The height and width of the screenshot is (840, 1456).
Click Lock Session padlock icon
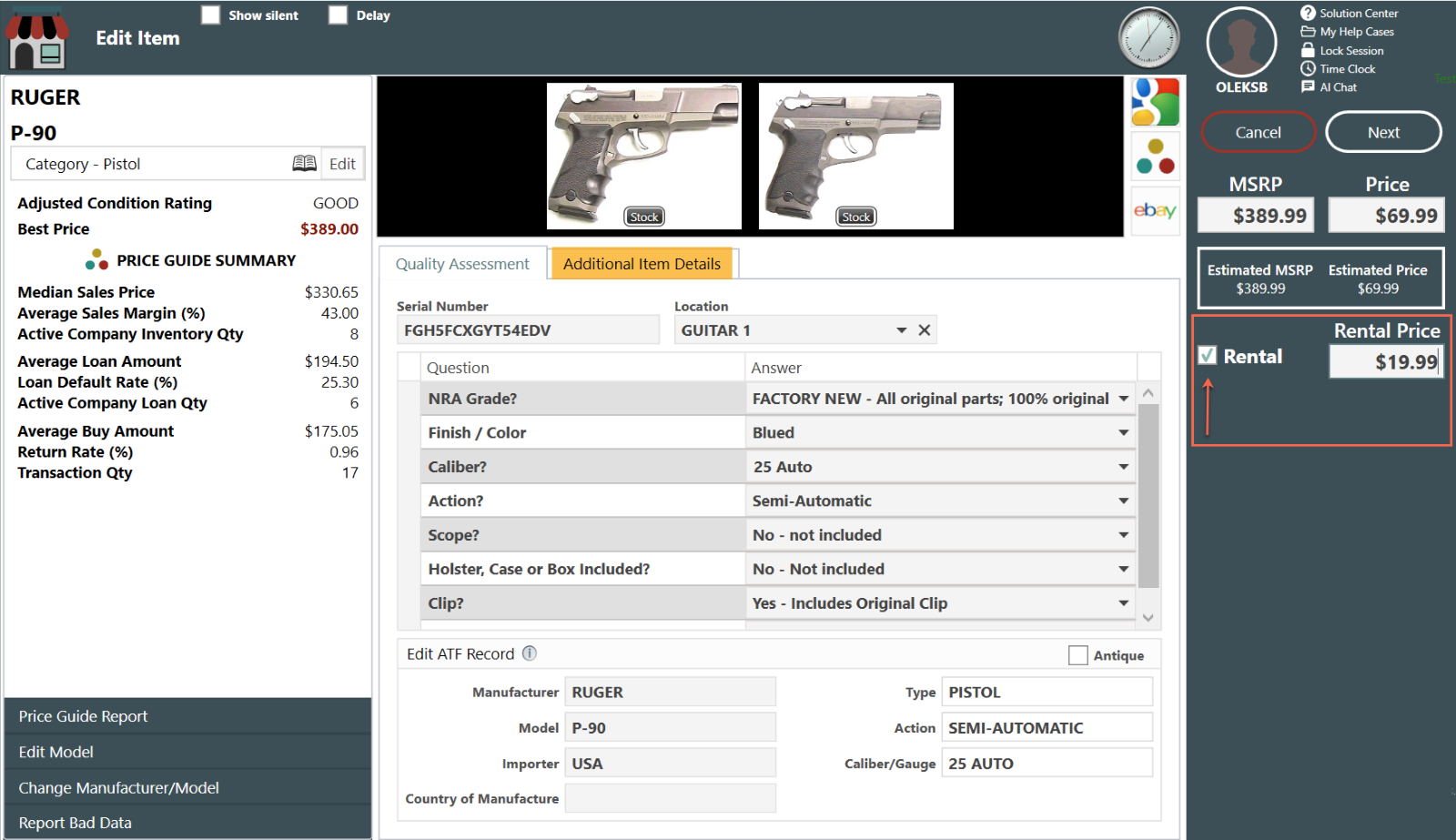1308,50
